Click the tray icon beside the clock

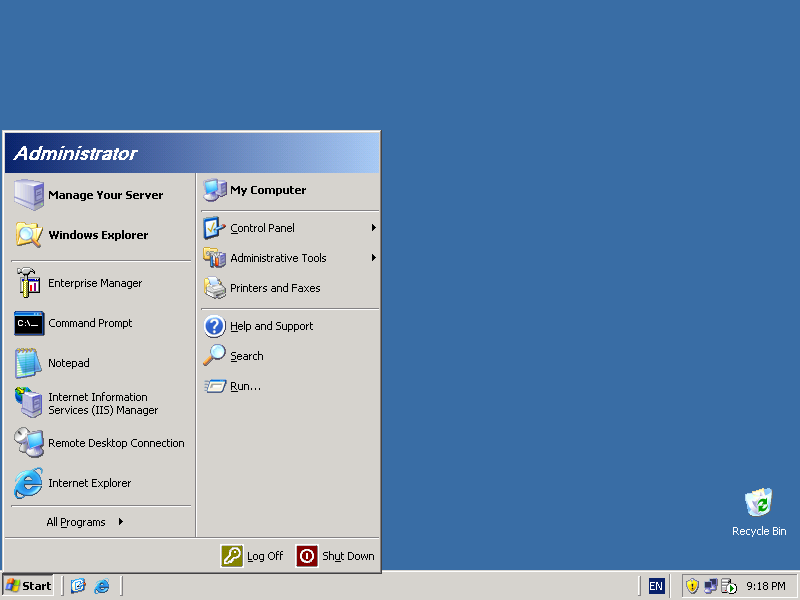tap(729, 586)
